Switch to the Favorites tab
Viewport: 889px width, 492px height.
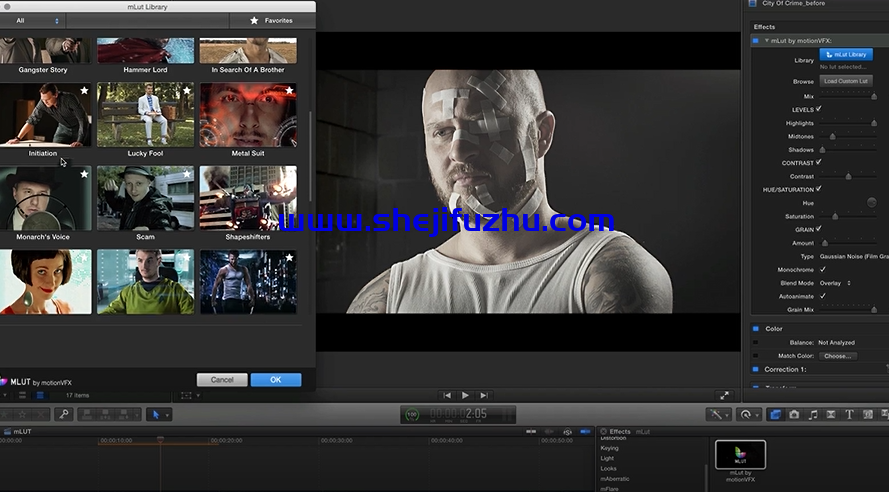[272, 20]
